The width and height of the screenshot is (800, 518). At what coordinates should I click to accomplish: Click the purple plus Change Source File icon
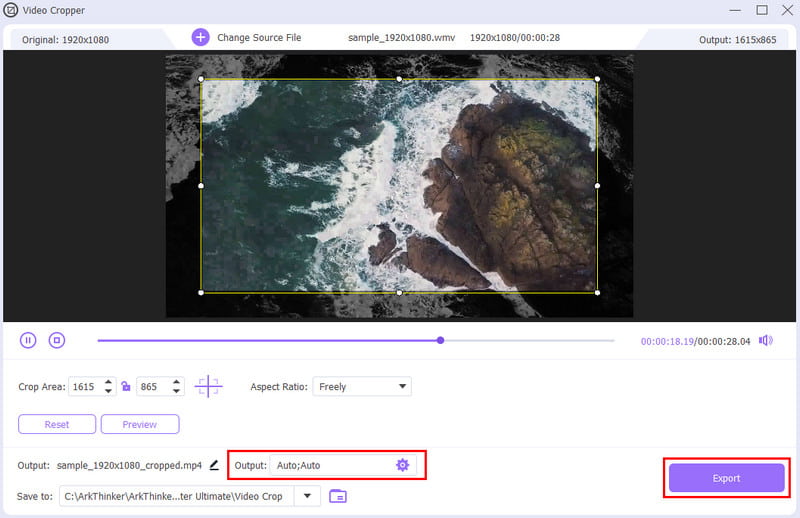tap(201, 37)
